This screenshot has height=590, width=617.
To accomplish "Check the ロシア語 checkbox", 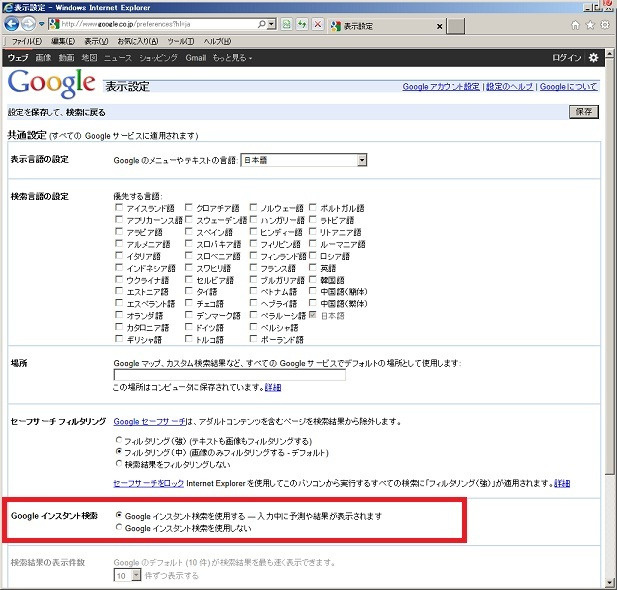I will click(312, 255).
